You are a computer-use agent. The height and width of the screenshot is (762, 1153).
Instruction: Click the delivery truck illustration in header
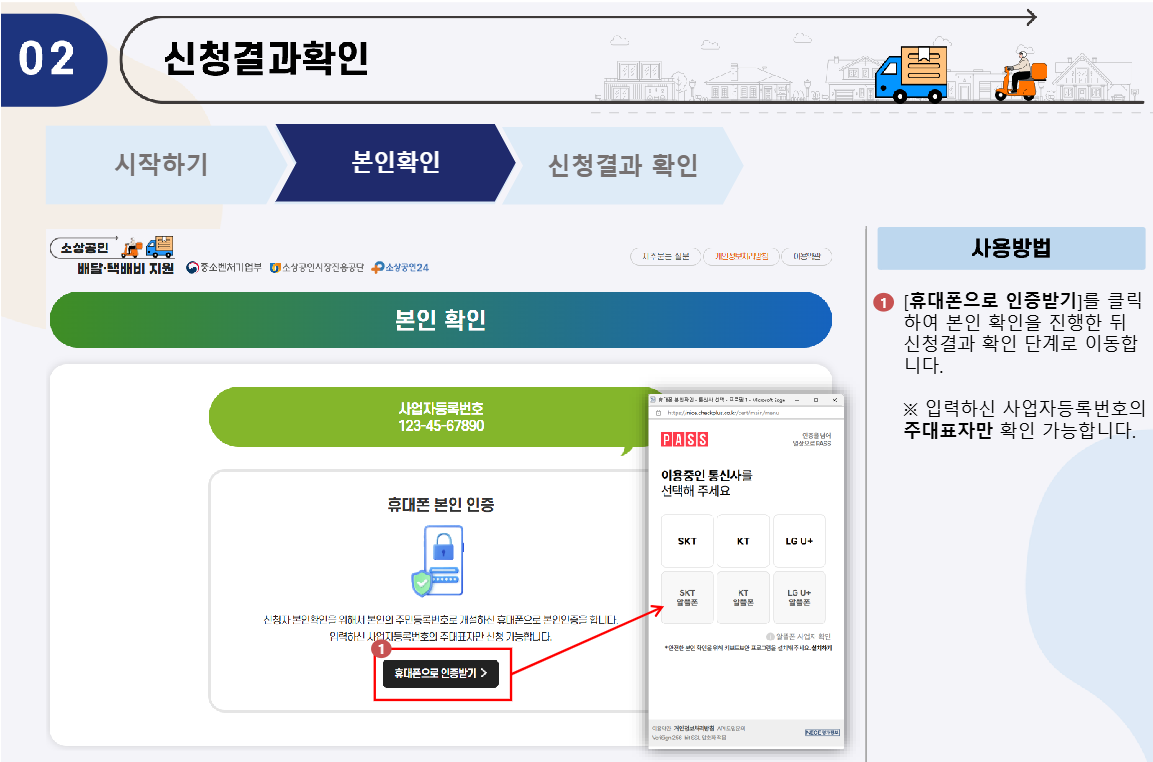[910, 74]
